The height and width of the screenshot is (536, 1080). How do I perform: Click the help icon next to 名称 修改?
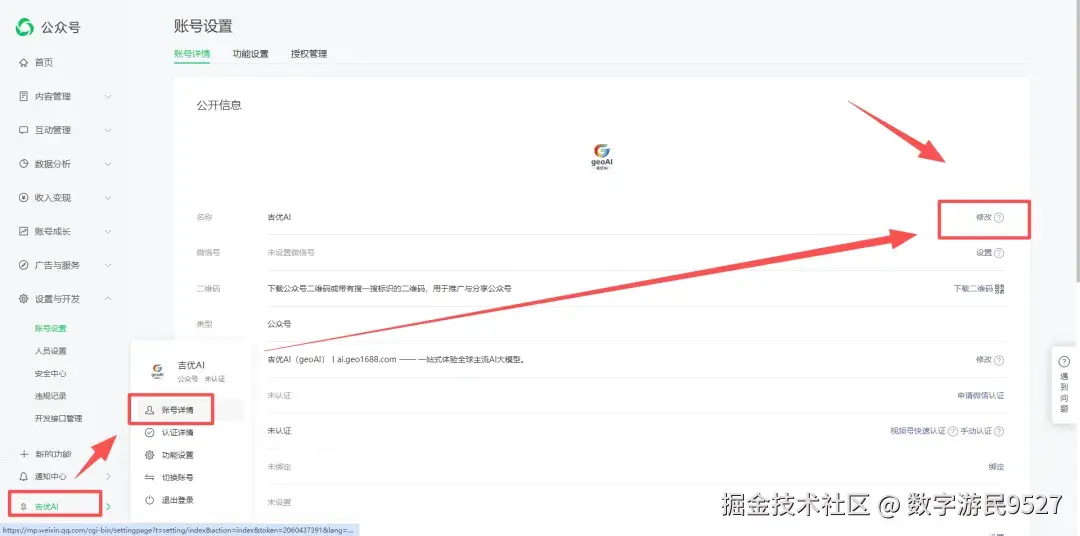coord(999,217)
